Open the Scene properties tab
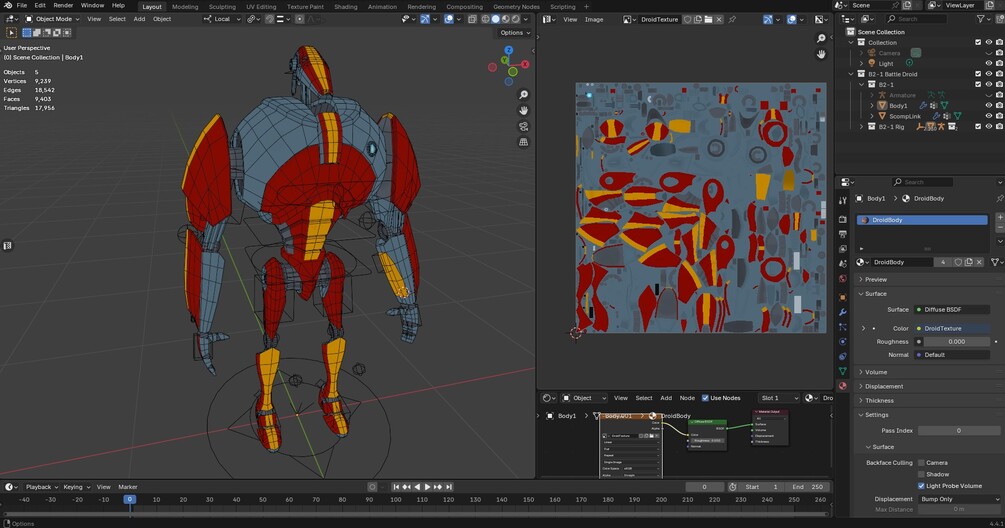The width and height of the screenshot is (1005, 528). [843, 263]
